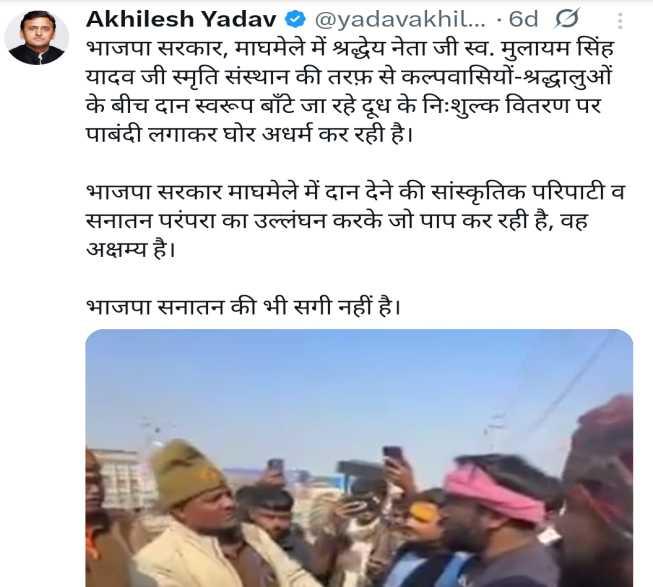Screen dimensions: 653x587
Task: Click the blue verified badge
Action: click(x=295, y=20)
